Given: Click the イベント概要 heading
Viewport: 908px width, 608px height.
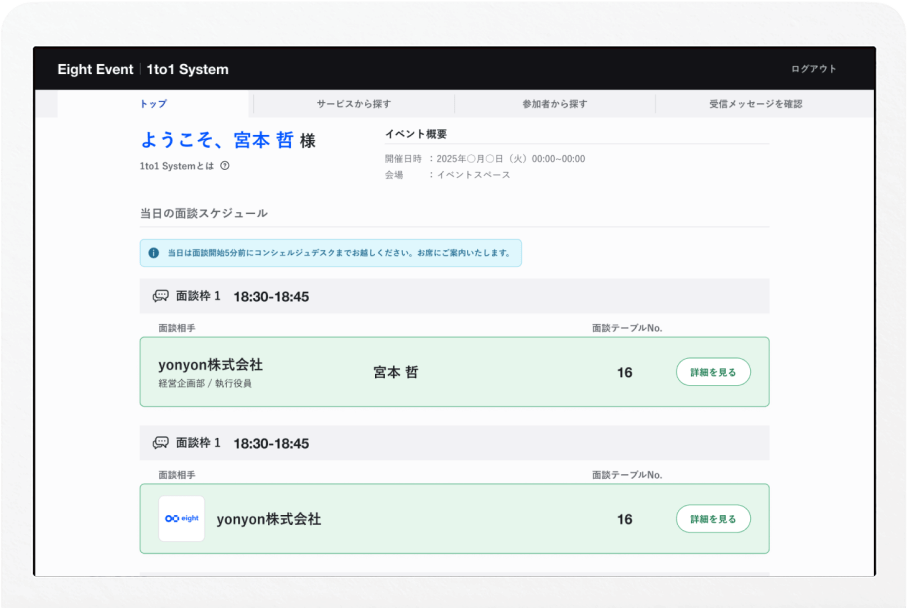Looking at the screenshot, I should coord(416,134).
